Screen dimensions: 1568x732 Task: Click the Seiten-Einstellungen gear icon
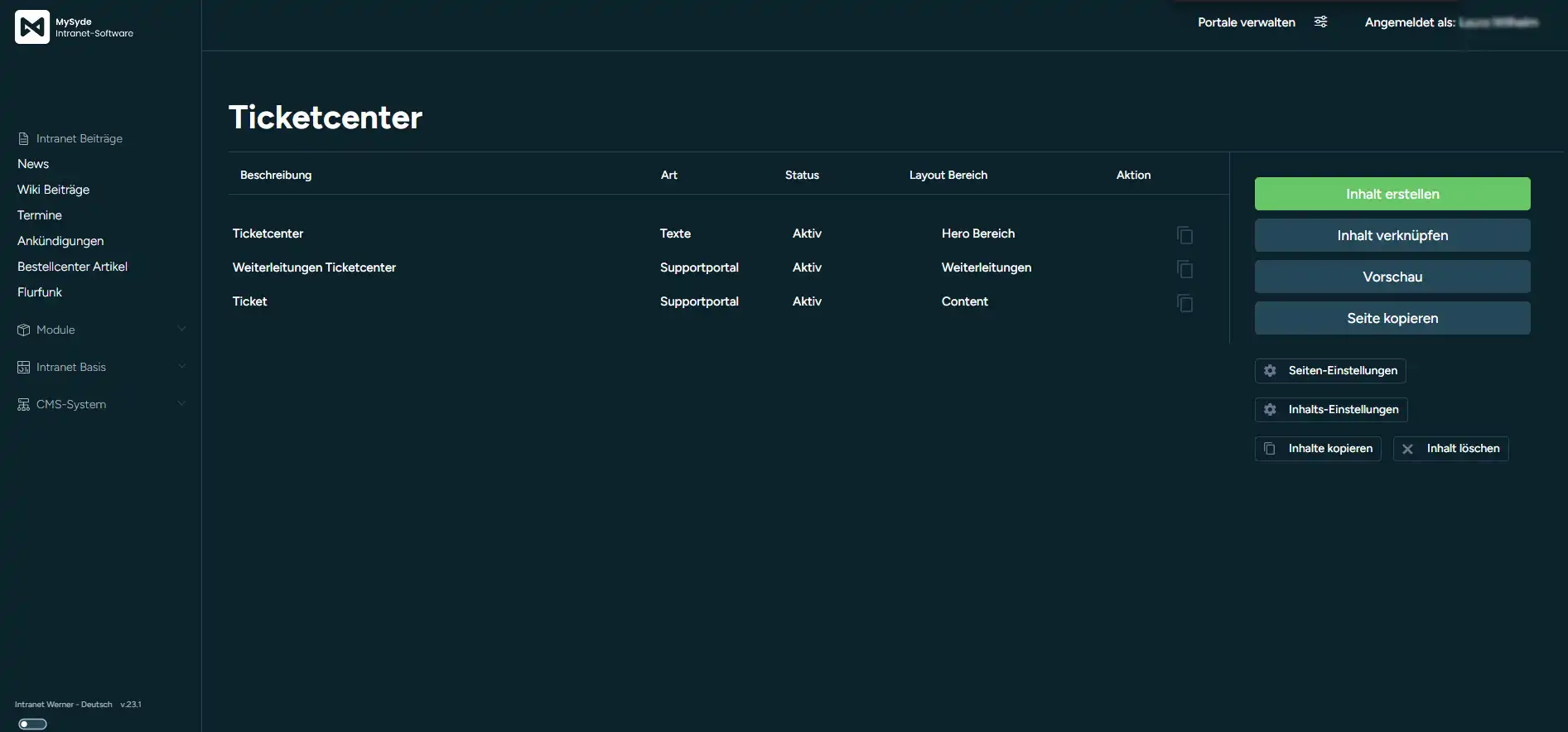[1270, 370]
